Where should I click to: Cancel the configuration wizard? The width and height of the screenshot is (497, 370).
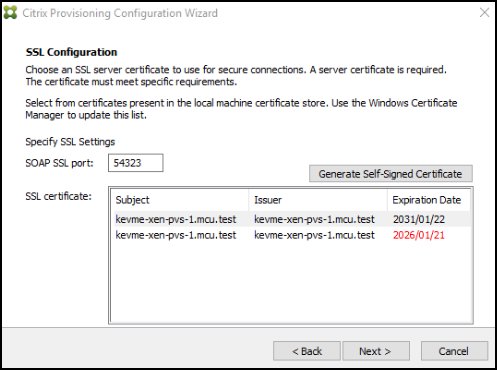[x=454, y=351]
